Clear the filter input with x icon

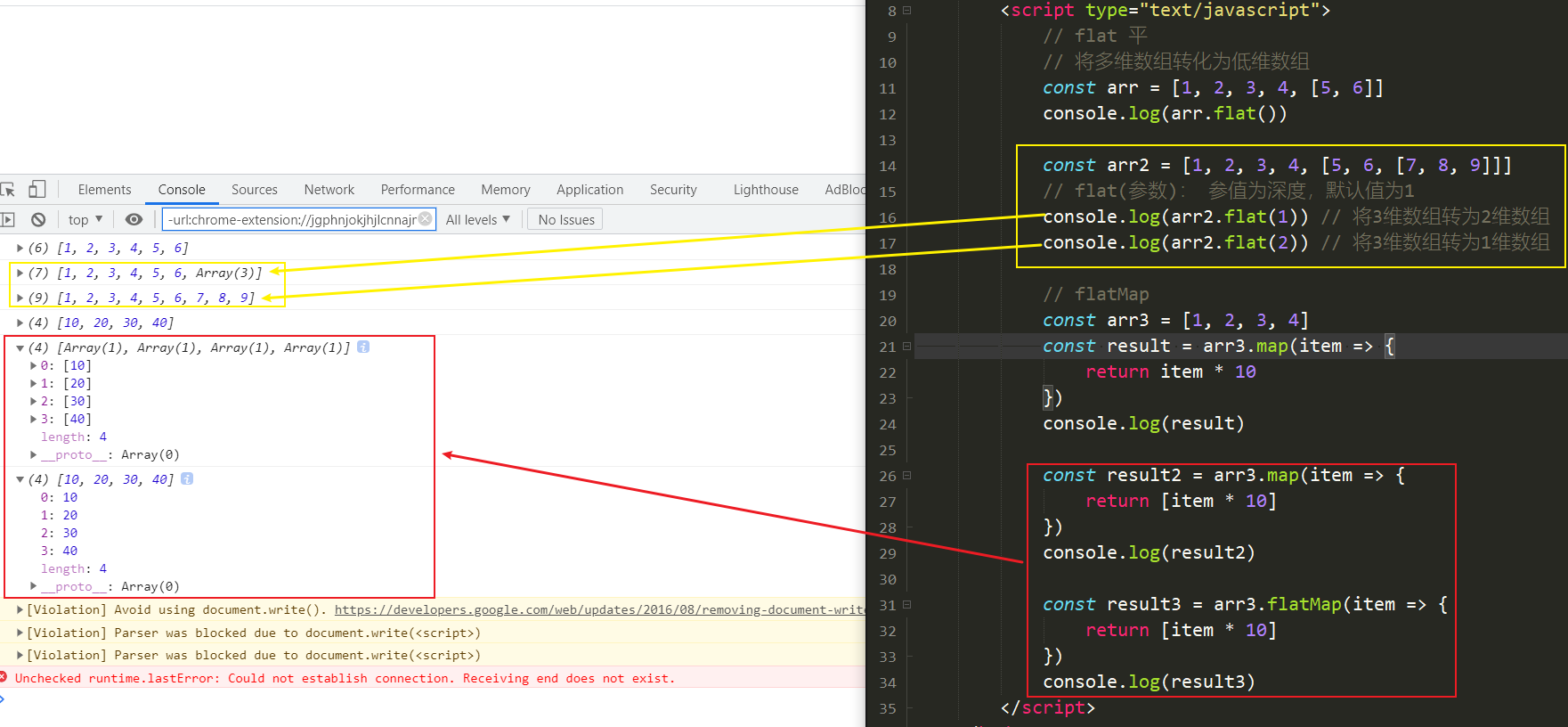click(x=426, y=218)
